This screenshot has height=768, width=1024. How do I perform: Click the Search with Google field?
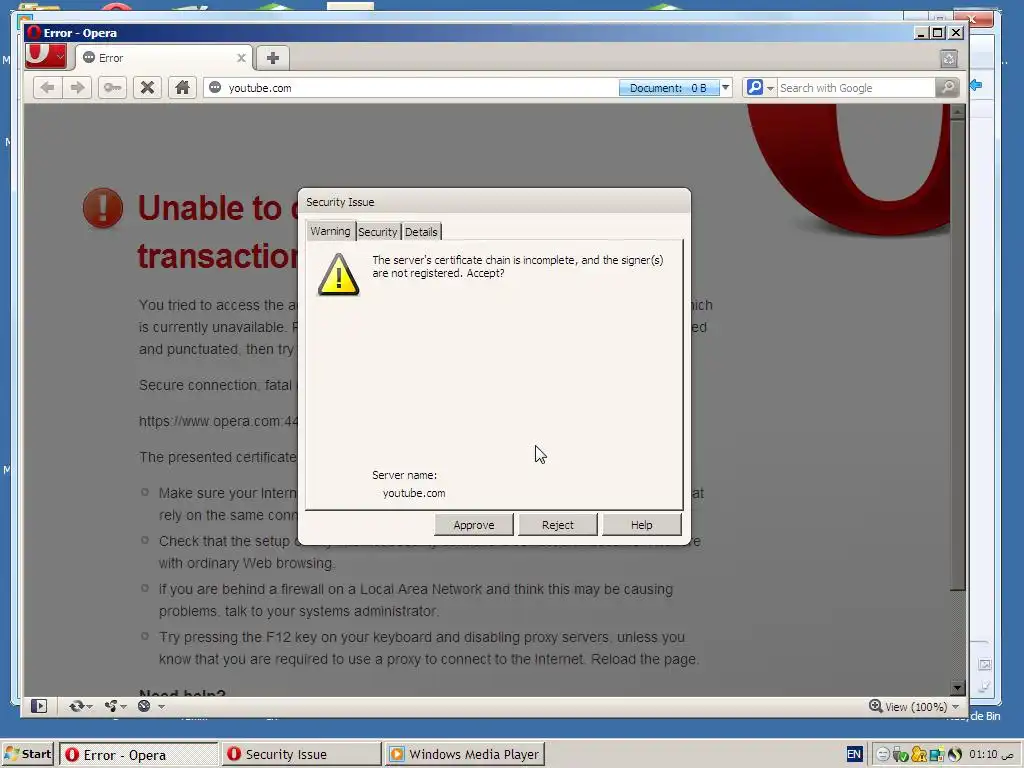coord(856,88)
